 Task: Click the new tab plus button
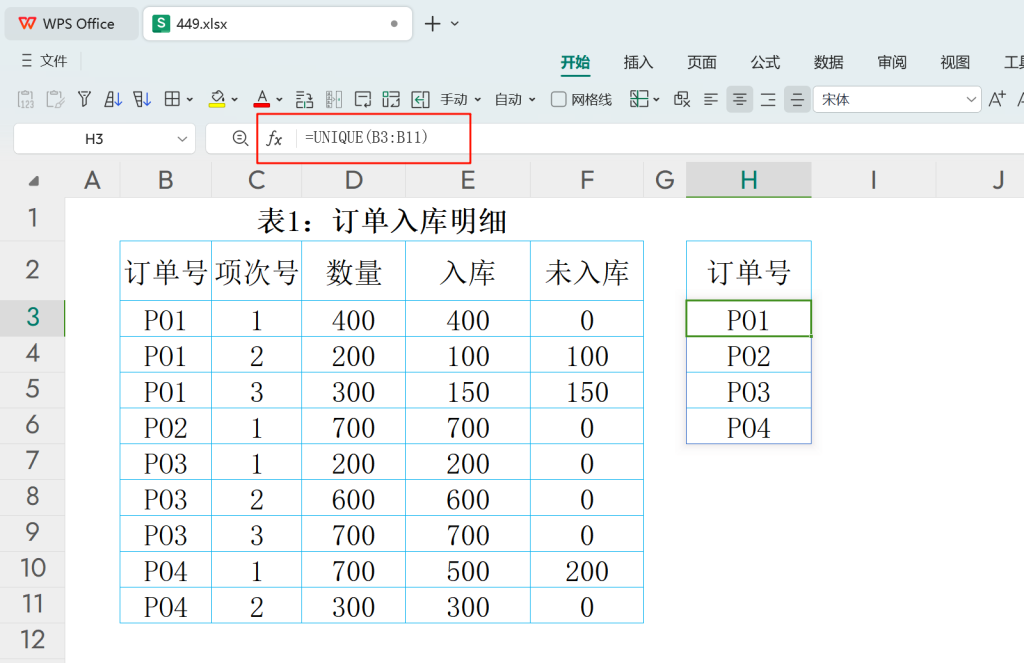(432, 24)
